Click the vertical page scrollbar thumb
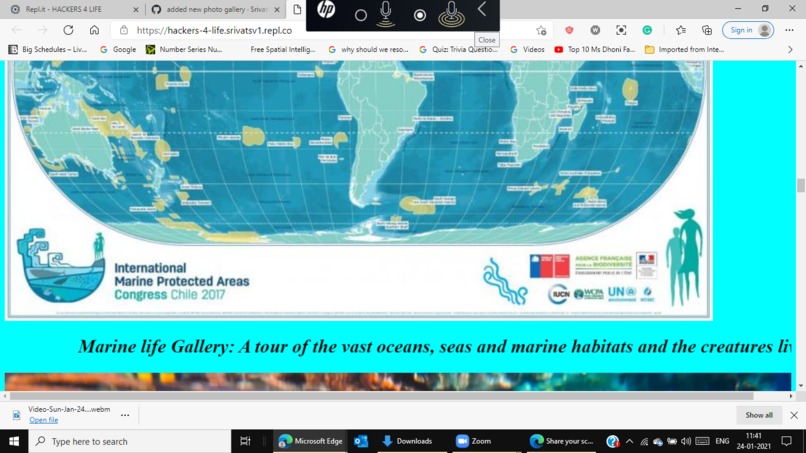 tap(800, 185)
